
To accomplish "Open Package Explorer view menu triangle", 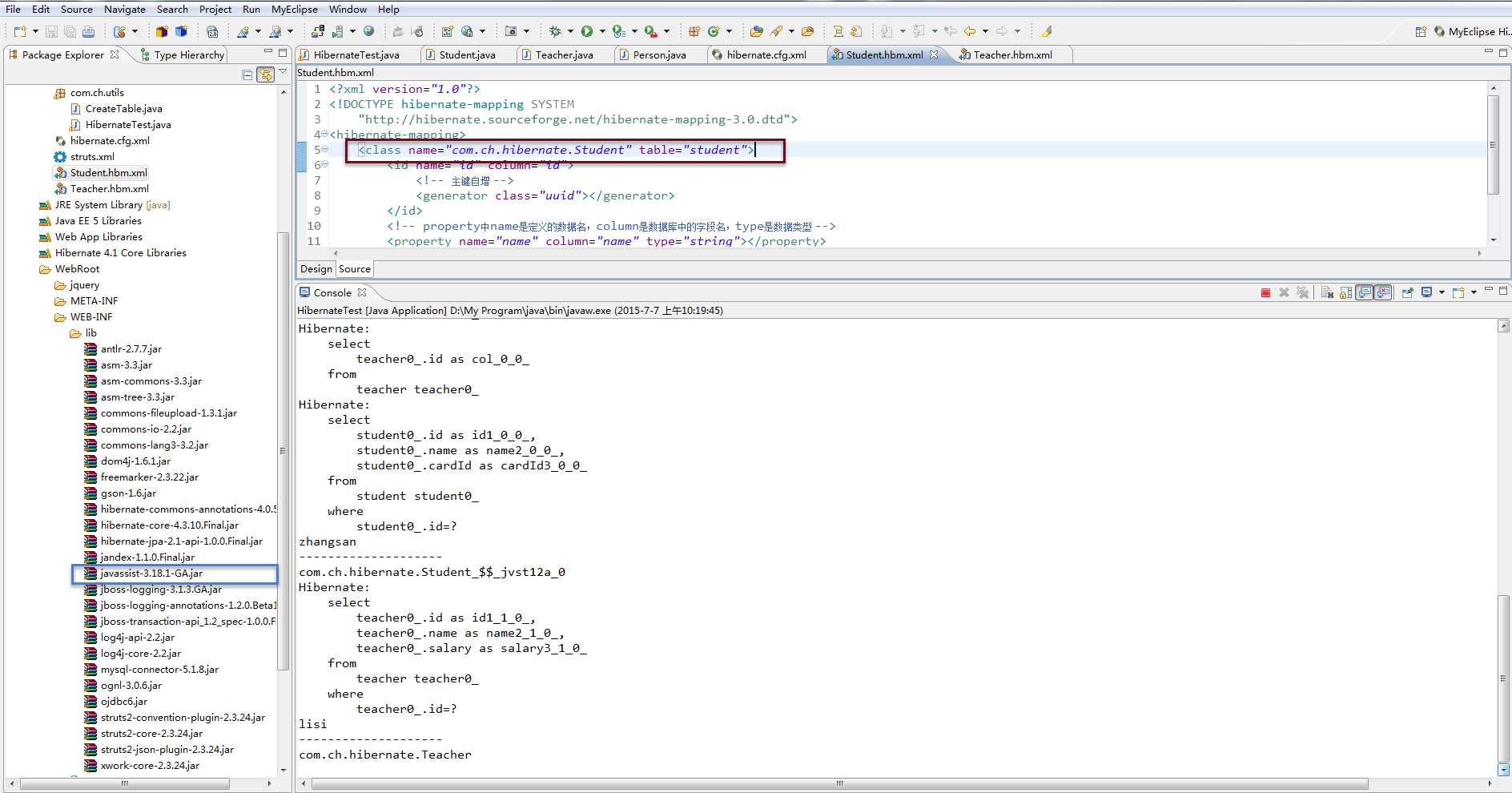I will (x=283, y=73).
